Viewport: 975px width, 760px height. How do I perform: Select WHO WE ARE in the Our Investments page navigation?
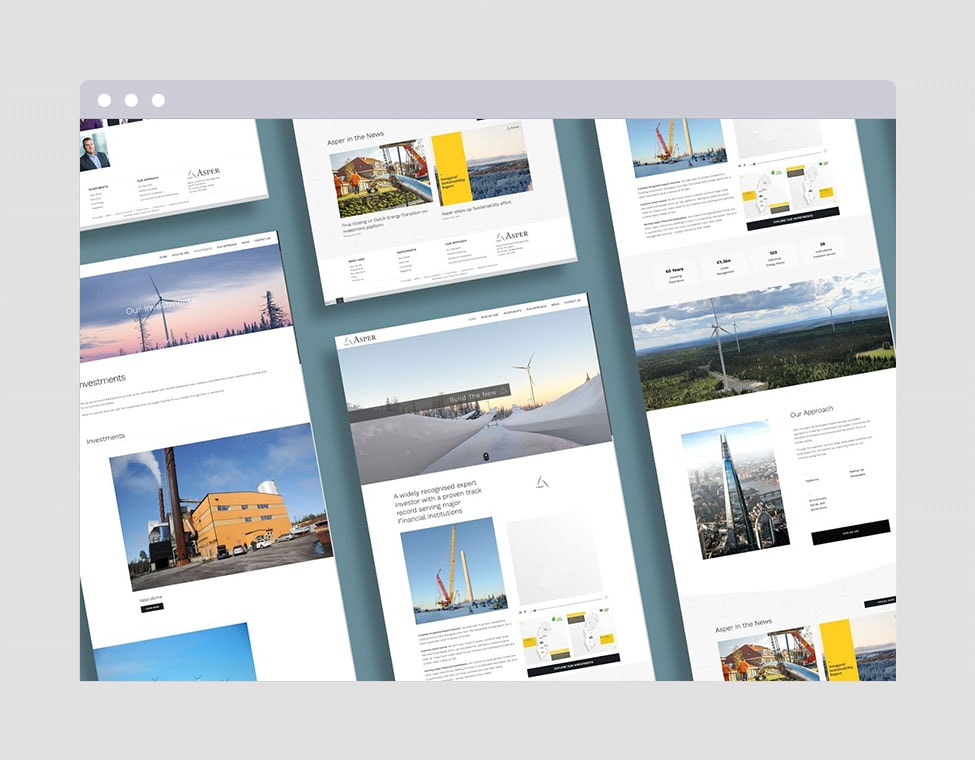(180, 253)
